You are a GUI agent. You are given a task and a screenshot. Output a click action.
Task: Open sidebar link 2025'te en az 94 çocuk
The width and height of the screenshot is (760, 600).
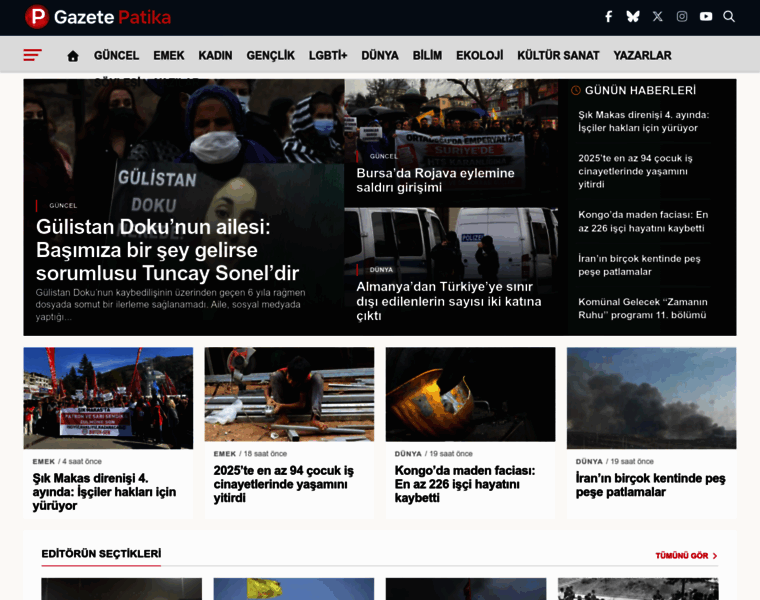tap(635, 171)
